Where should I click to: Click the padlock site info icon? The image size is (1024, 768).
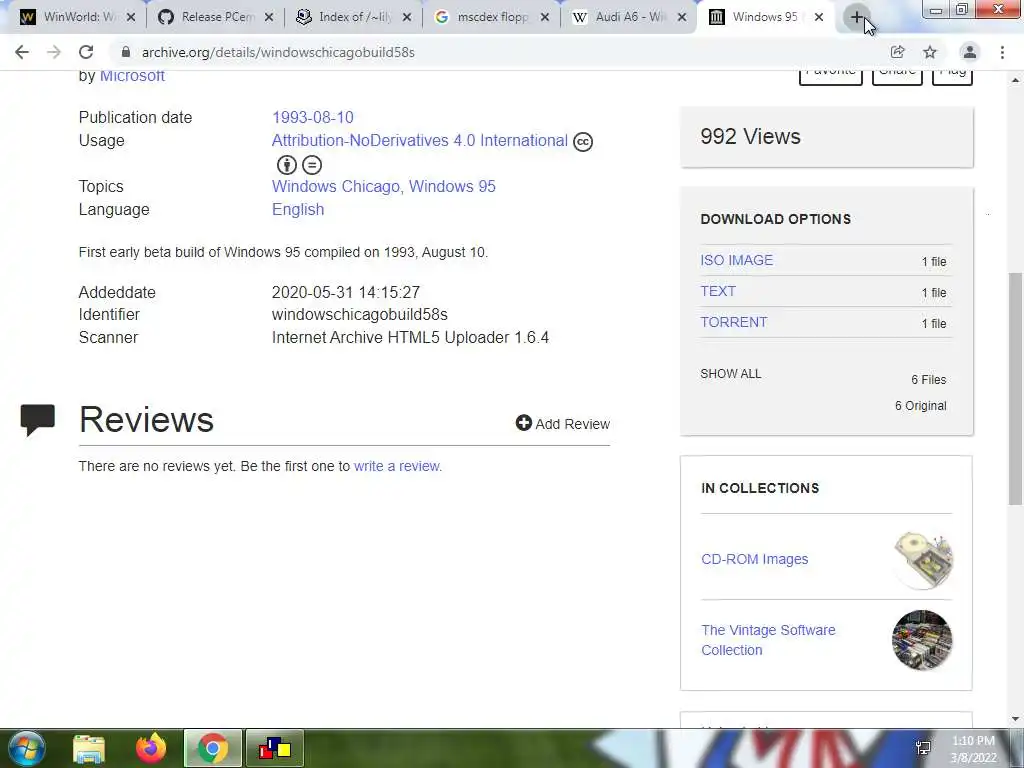(x=126, y=52)
